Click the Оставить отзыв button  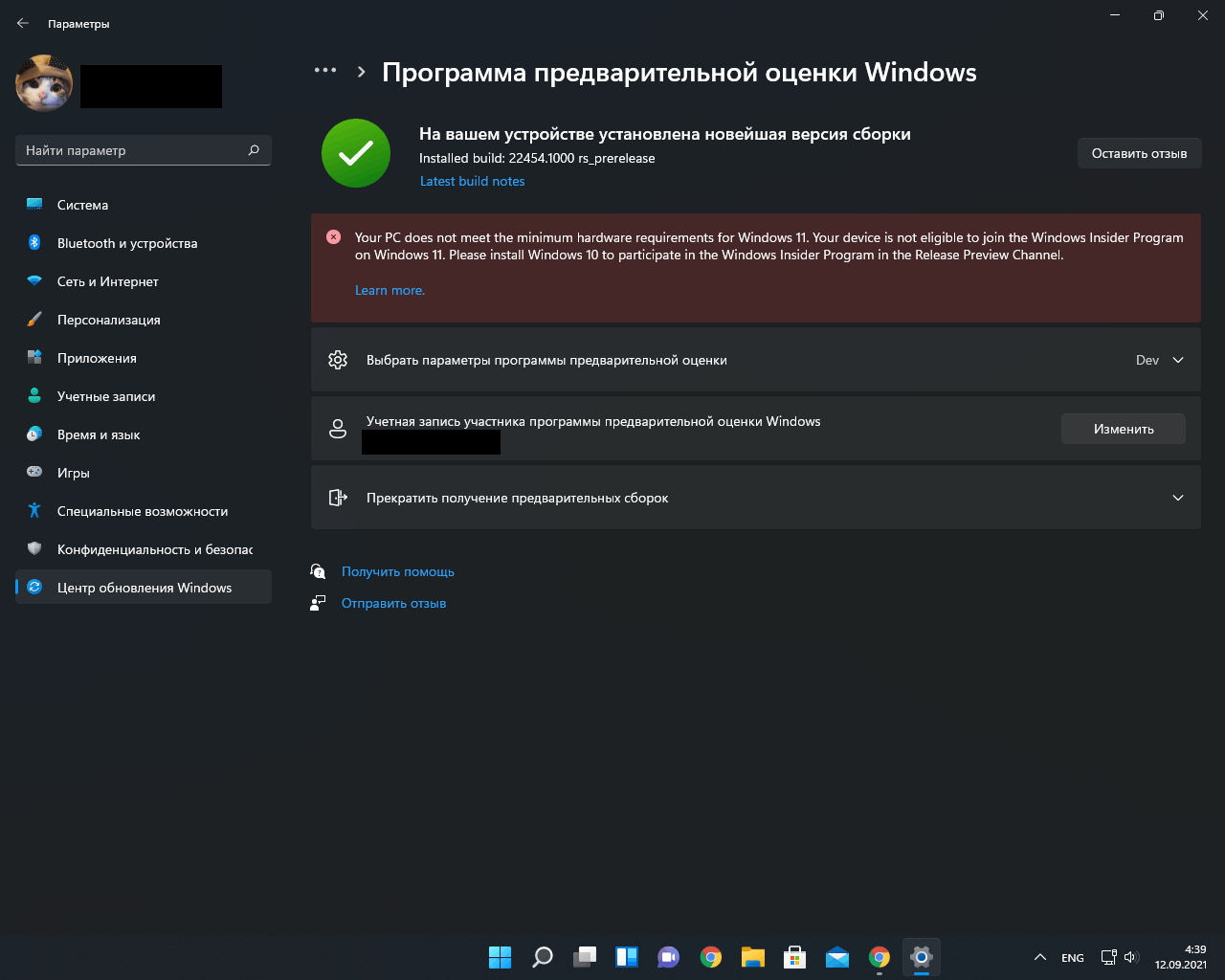click(1139, 153)
